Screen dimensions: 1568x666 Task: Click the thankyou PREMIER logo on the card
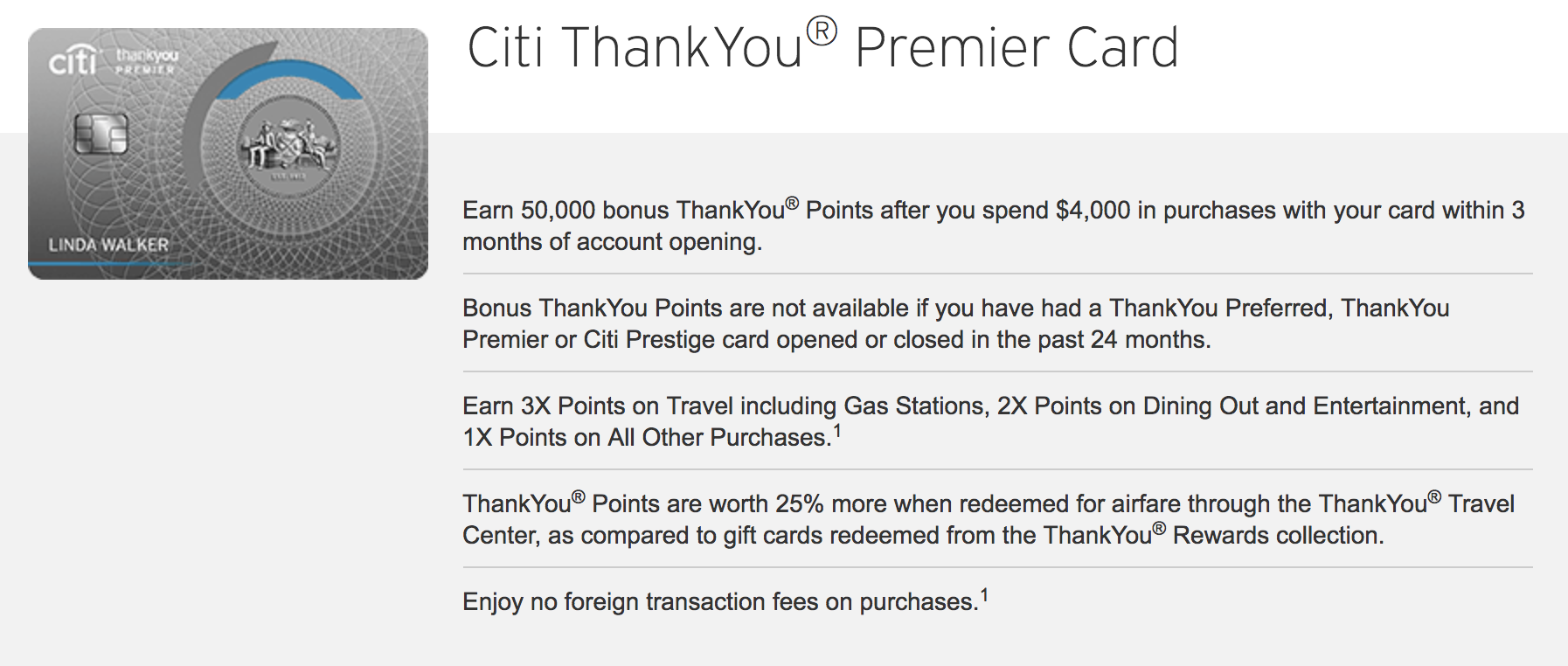click(x=147, y=60)
